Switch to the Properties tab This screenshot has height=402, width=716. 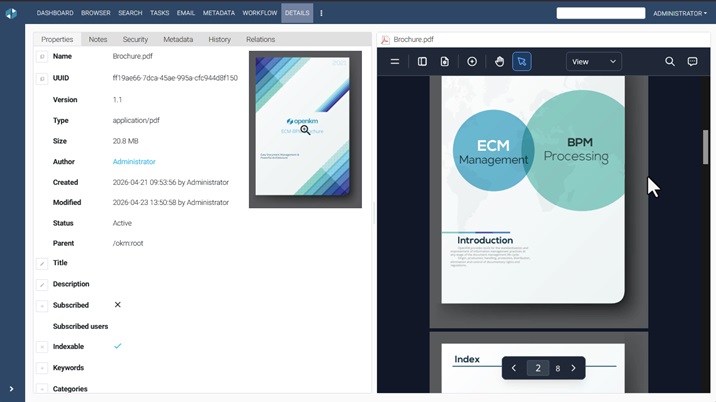[x=57, y=39]
